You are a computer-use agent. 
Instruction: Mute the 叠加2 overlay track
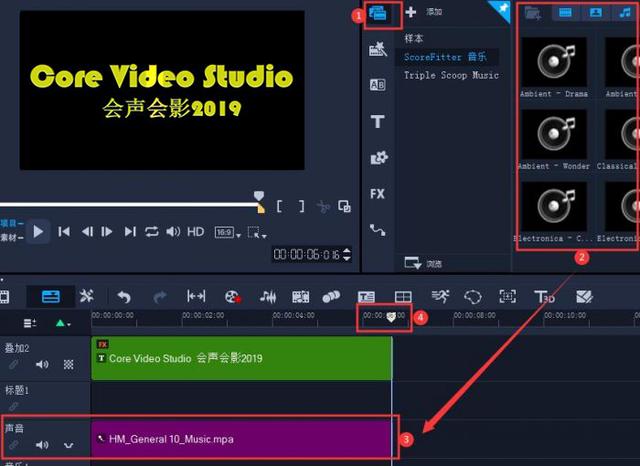(42, 364)
